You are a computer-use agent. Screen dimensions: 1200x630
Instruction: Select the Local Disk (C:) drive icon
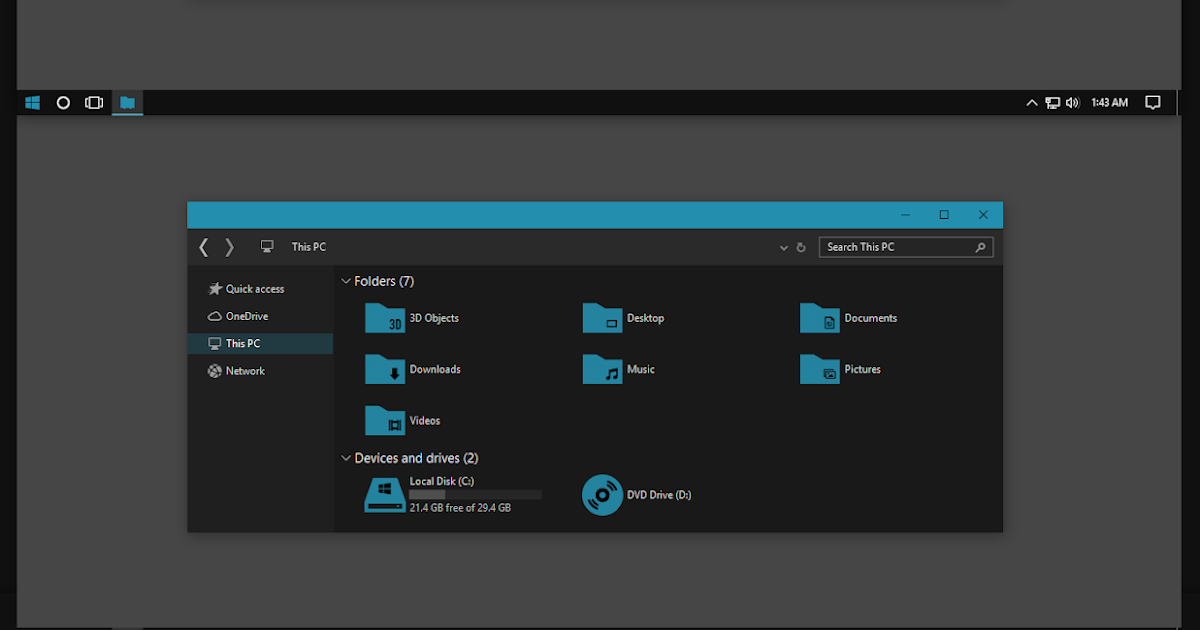(x=385, y=495)
